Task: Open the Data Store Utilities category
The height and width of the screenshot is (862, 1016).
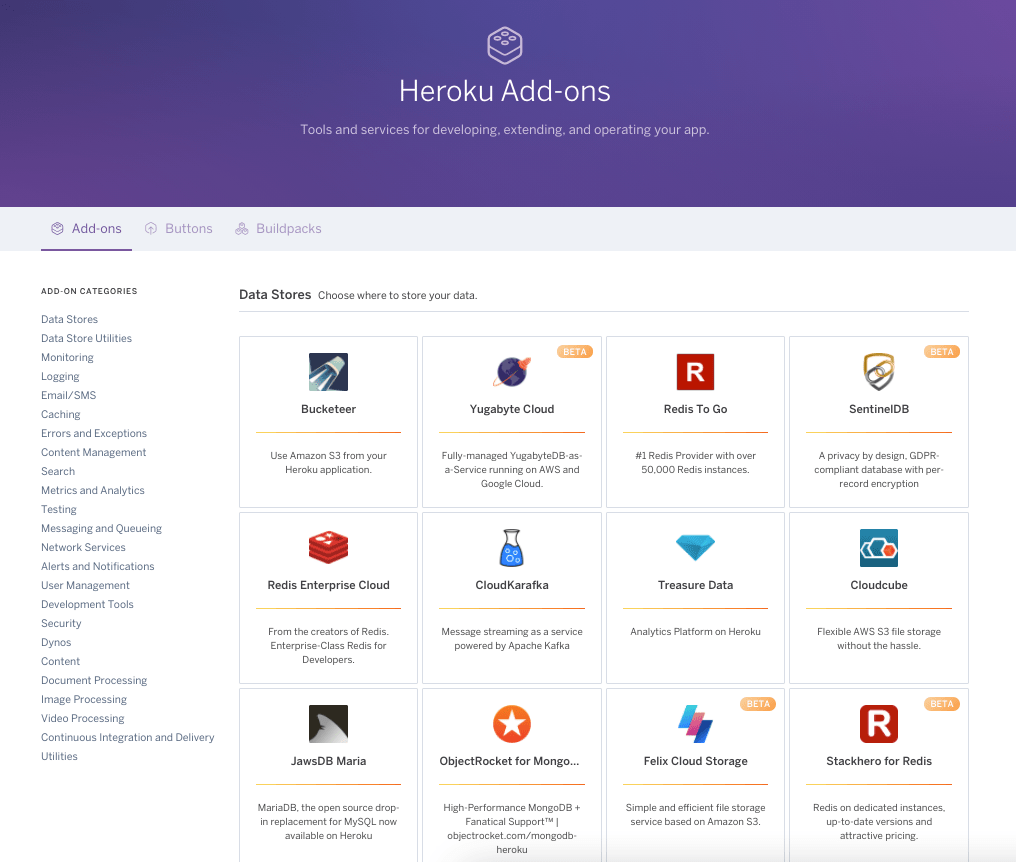Action: tap(86, 338)
